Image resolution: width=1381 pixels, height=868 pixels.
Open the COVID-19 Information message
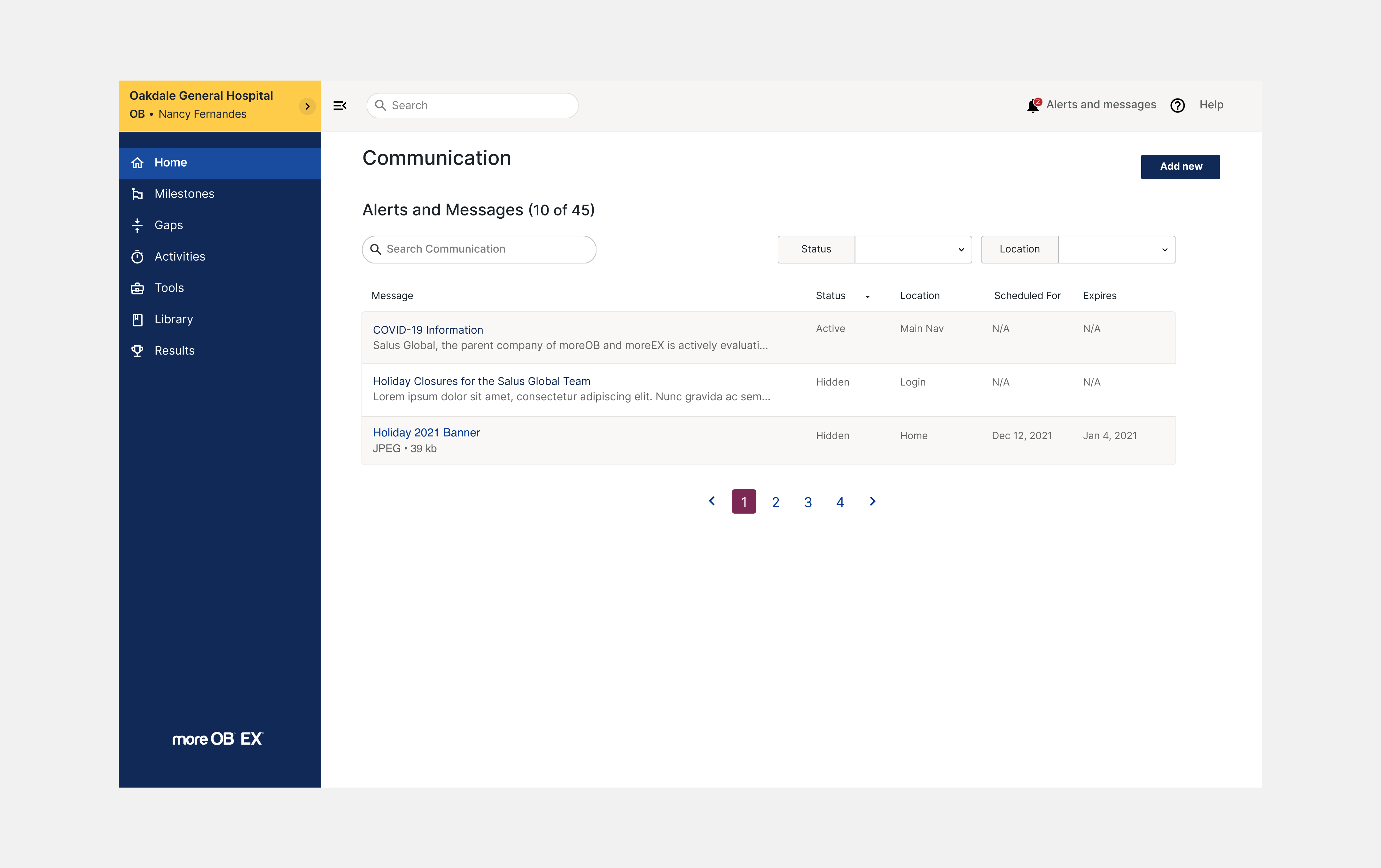pyautogui.click(x=428, y=330)
